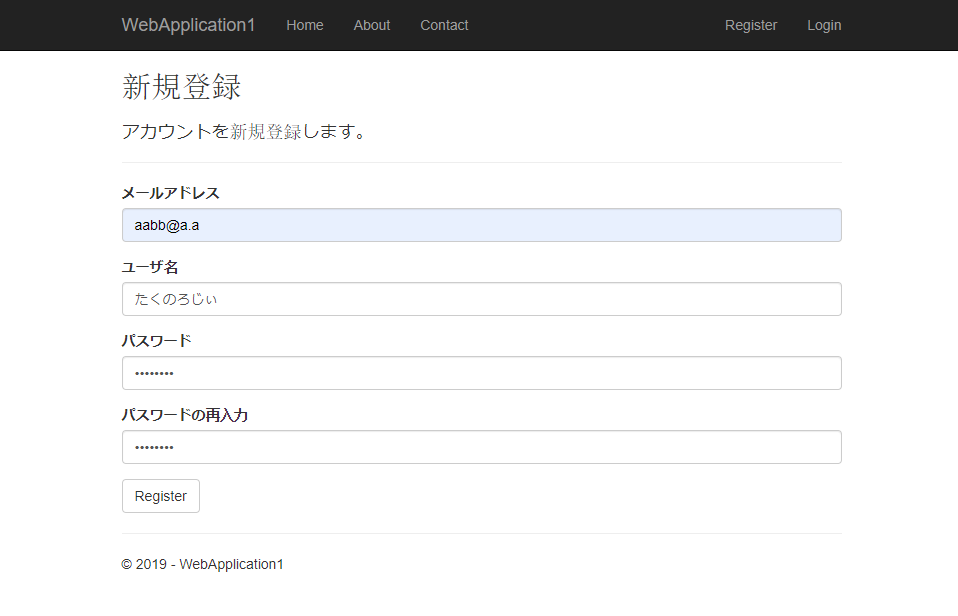Image resolution: width=958 pixels, height=616 pixels.
Task: Select the パスワード password field
Action: coord(480,372)
